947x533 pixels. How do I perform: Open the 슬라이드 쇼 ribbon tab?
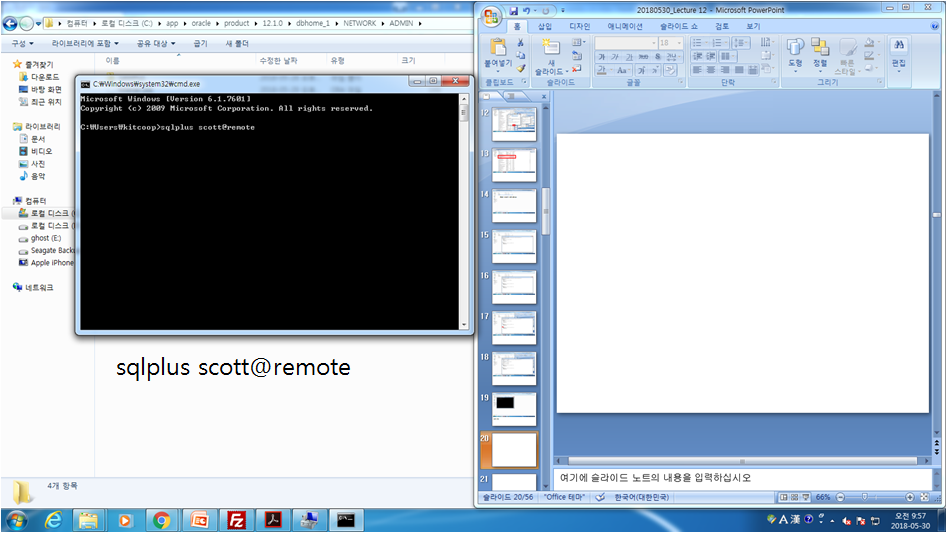point(678,26)
